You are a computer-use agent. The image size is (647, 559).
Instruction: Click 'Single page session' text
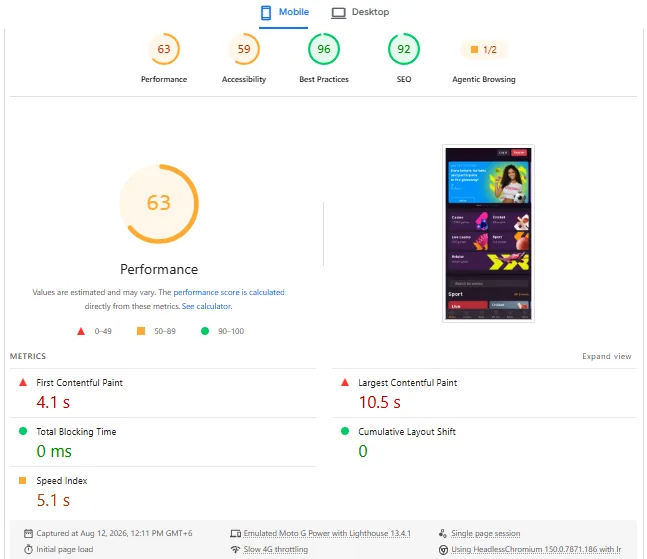pos(486,533)
